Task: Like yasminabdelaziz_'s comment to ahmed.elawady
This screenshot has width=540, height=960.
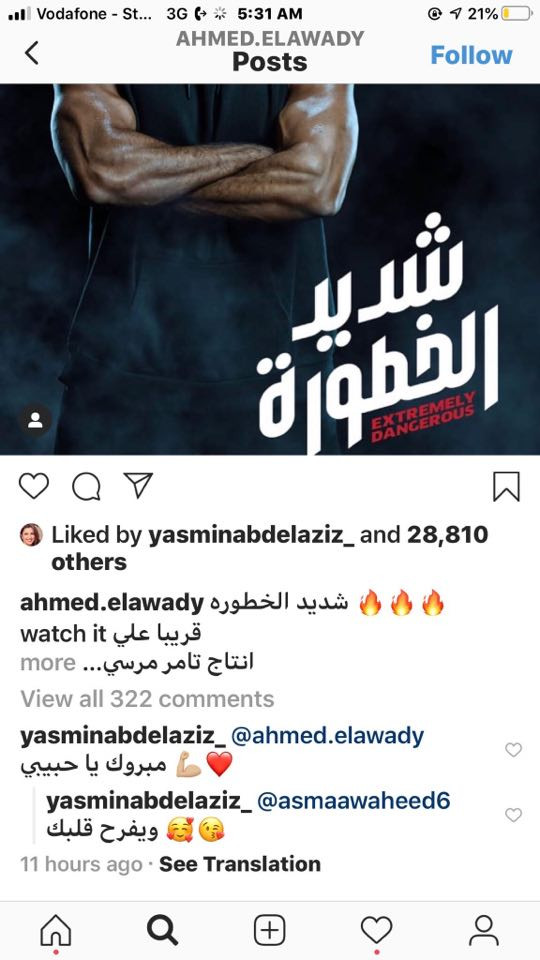Action: point(513,749)
